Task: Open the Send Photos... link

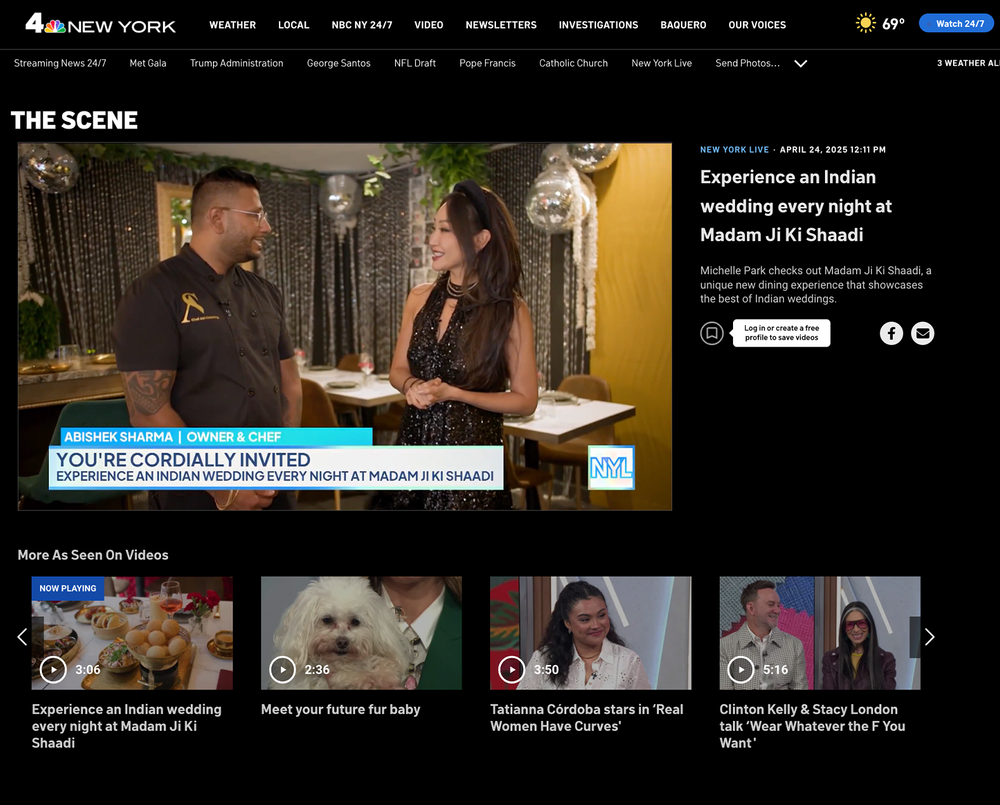Action: 747,63
